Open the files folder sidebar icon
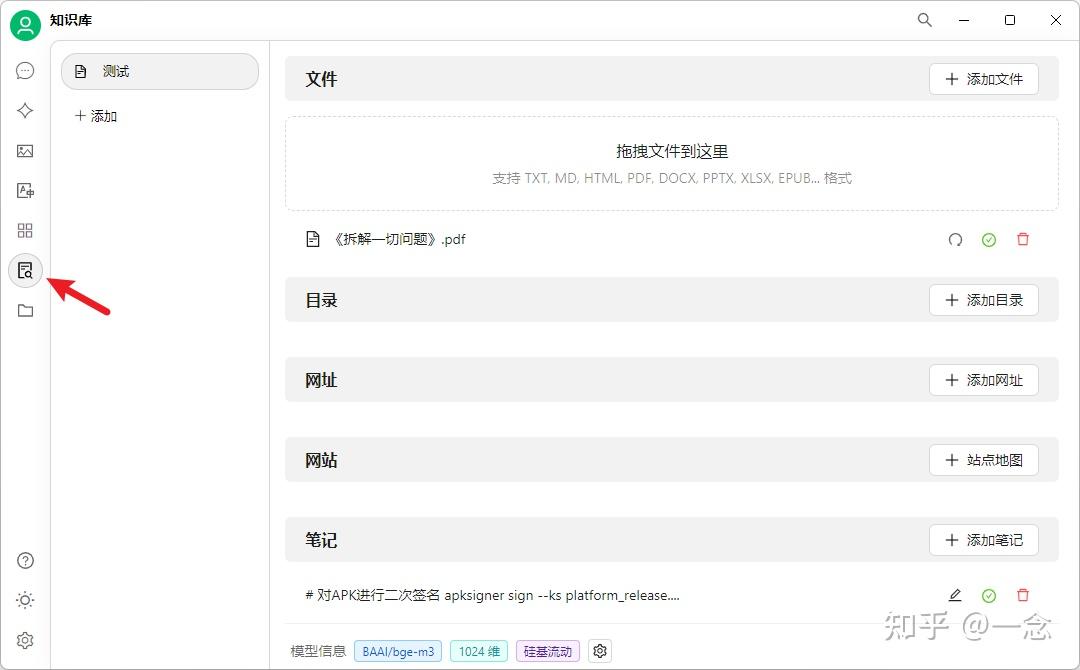This screenshot has height=670, width=1080. point(25,311)
